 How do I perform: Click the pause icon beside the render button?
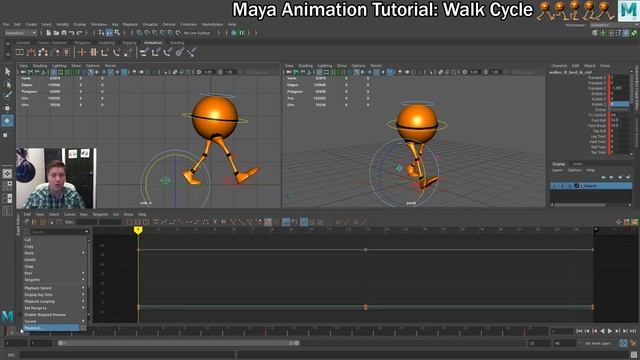(x=241, y=33)
